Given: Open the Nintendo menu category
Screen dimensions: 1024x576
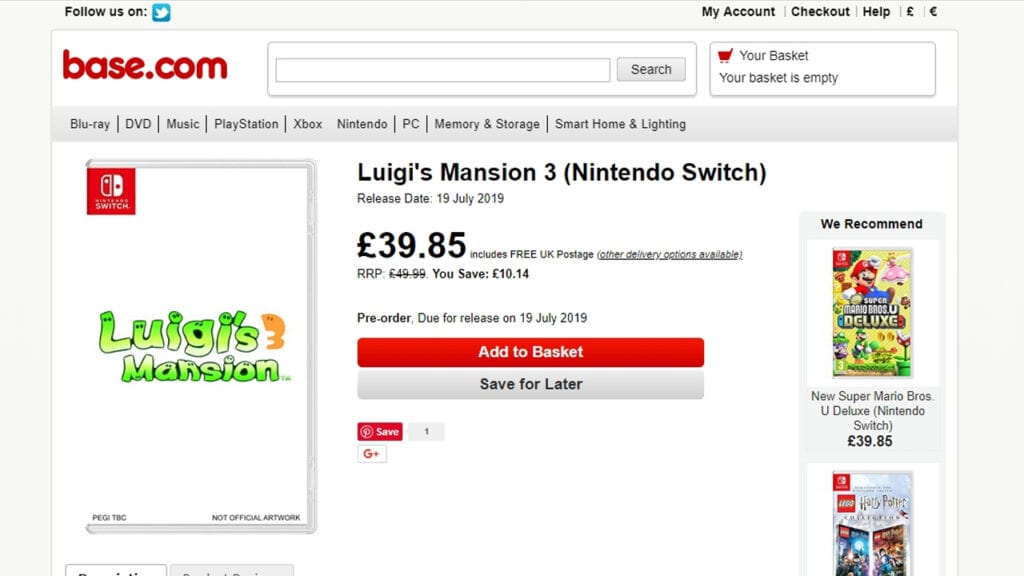Looking at the screenshot, I should coord(362,124).
